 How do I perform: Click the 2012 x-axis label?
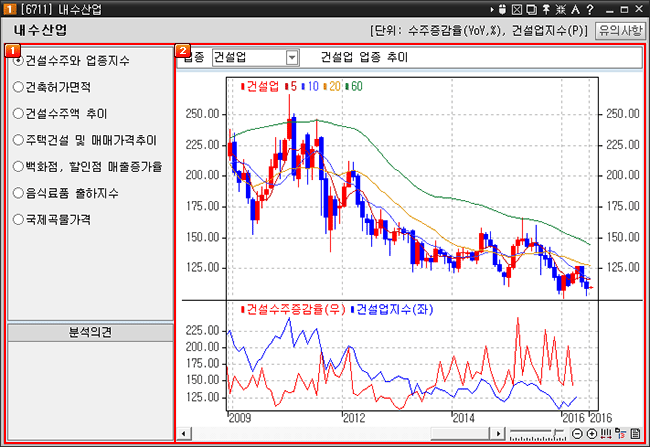[x=354, y=418]
